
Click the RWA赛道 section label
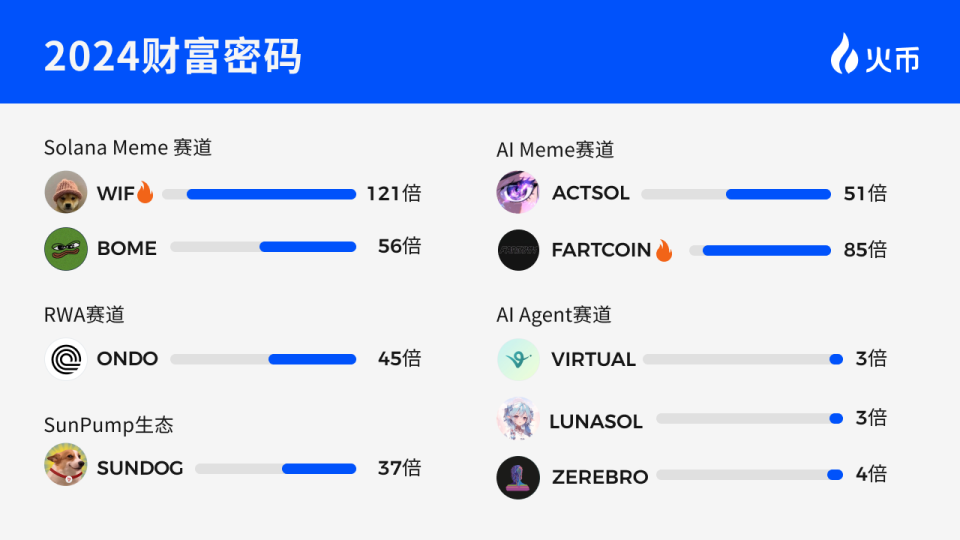pos(85,315)
